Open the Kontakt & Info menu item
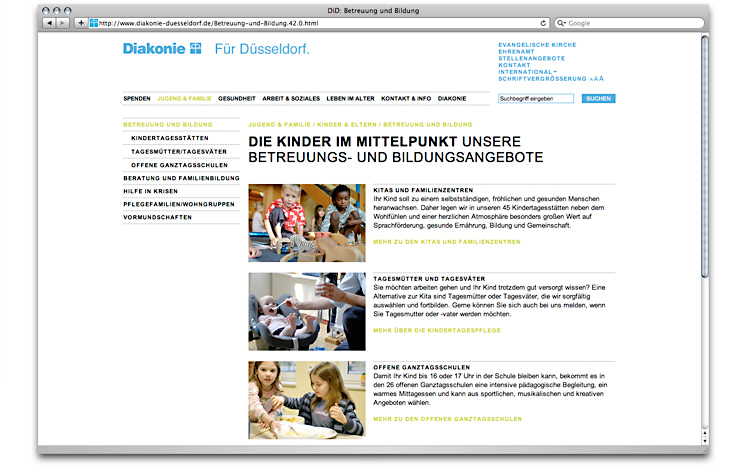Image resolution: width=750 pixels, height=469 pixels. click(406, 98)
